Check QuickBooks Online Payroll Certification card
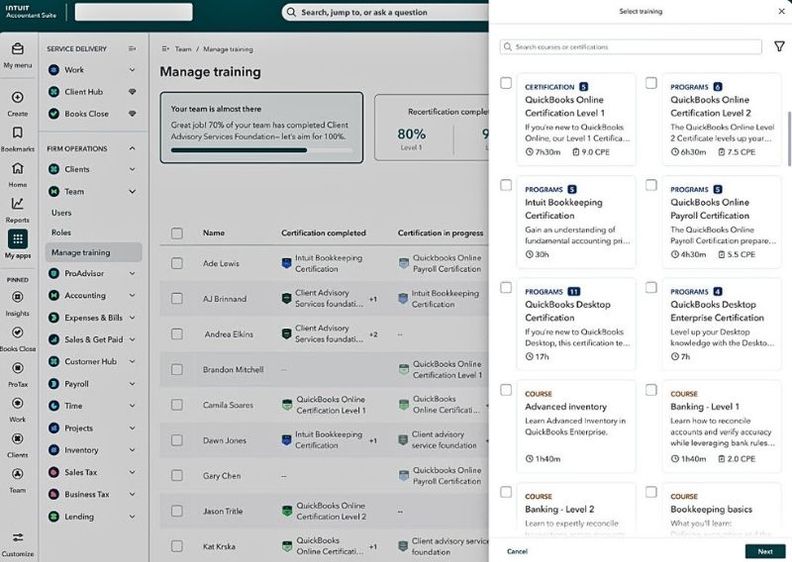792x562 pixels. pos(651,185)
